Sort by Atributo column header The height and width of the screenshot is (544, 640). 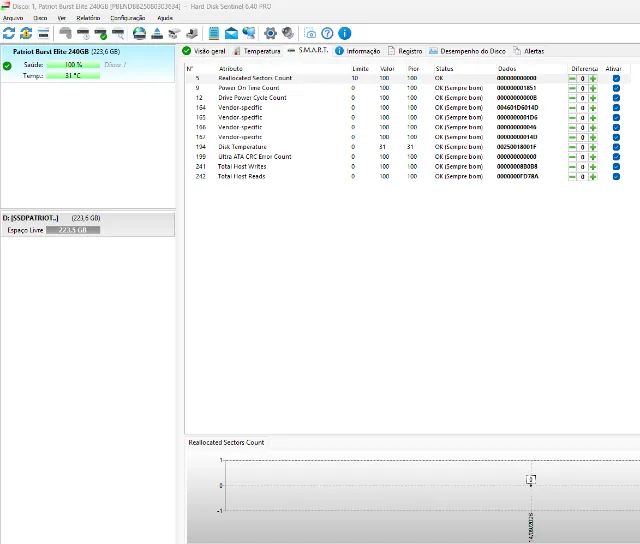point(231,69)
